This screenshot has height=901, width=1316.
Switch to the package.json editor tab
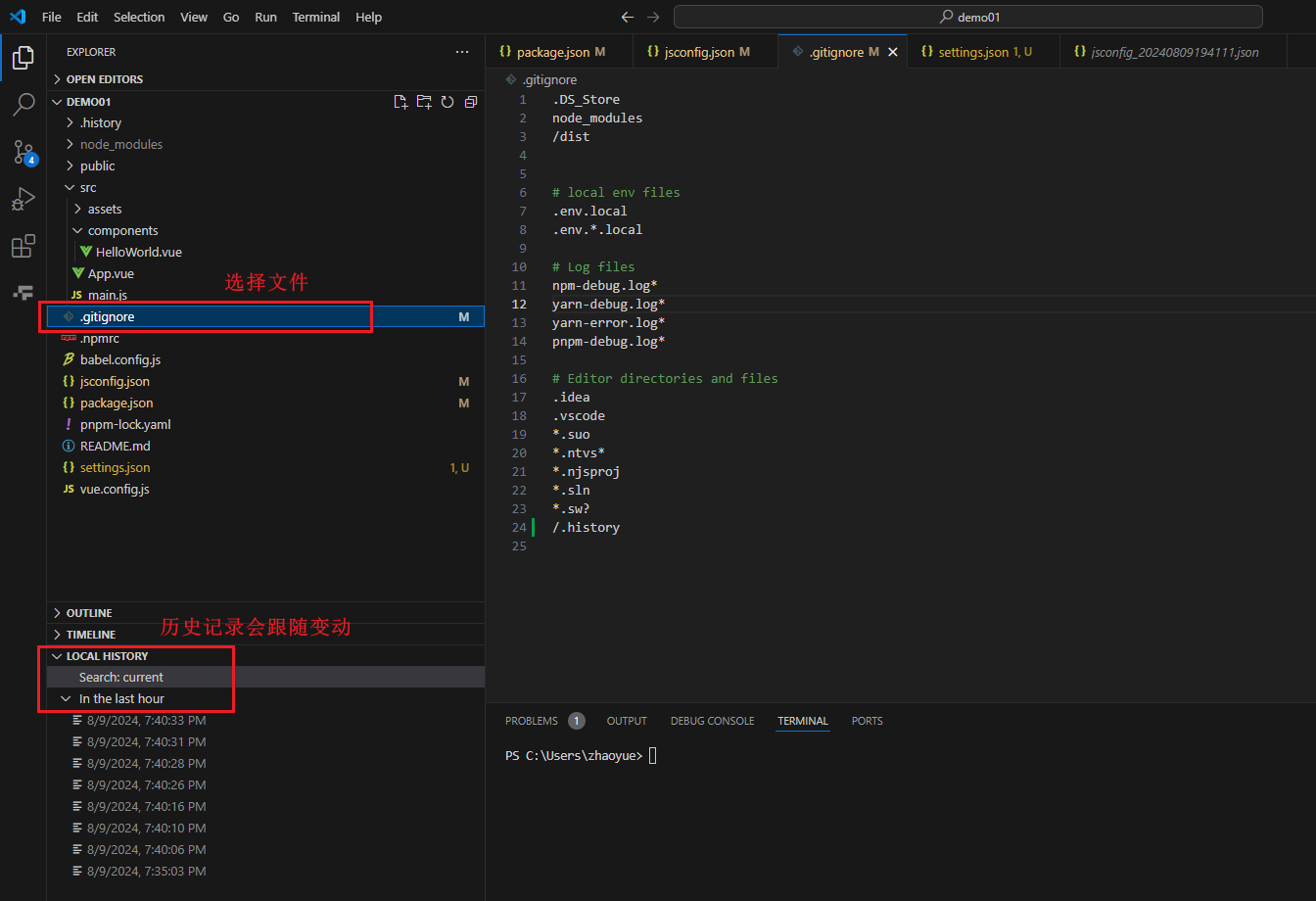559,52
